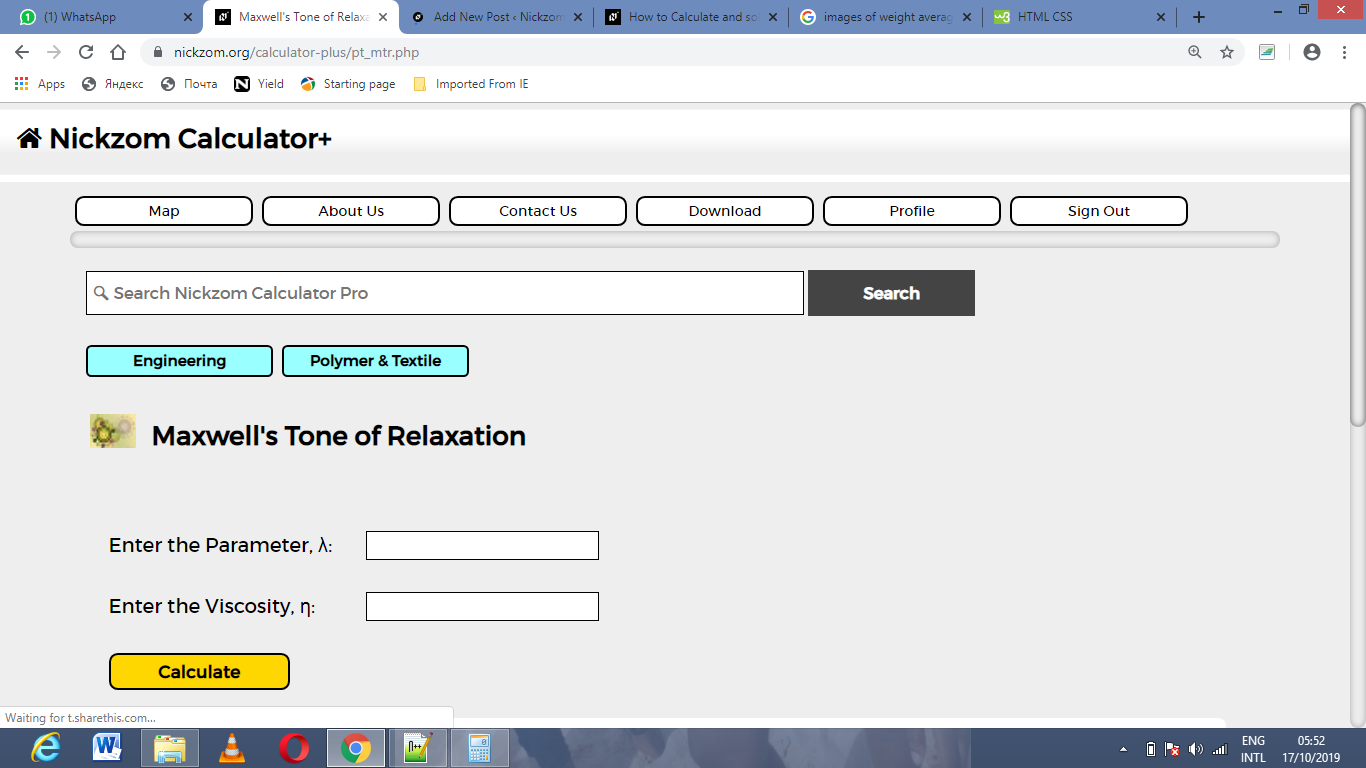Image resolution: width=1366 pixels, height=768 pixels.
Task: Bookmark this page with star icon
Action: pyautogui.click(x=1227, y=52)
